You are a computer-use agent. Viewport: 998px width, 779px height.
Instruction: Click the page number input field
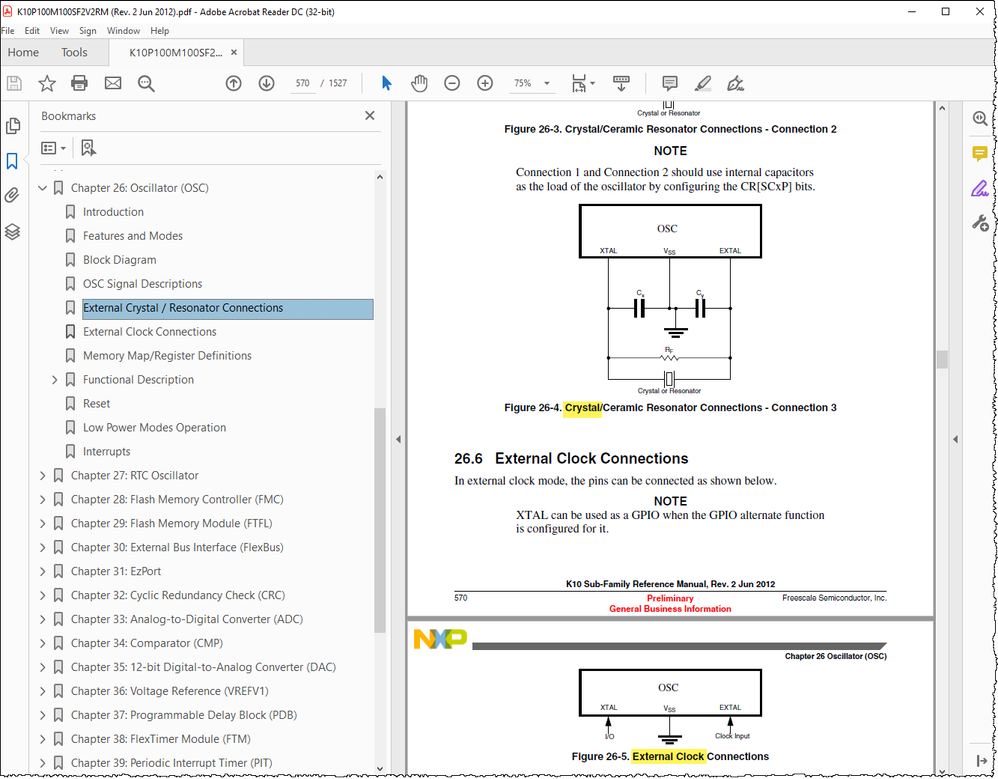point(302,83)
